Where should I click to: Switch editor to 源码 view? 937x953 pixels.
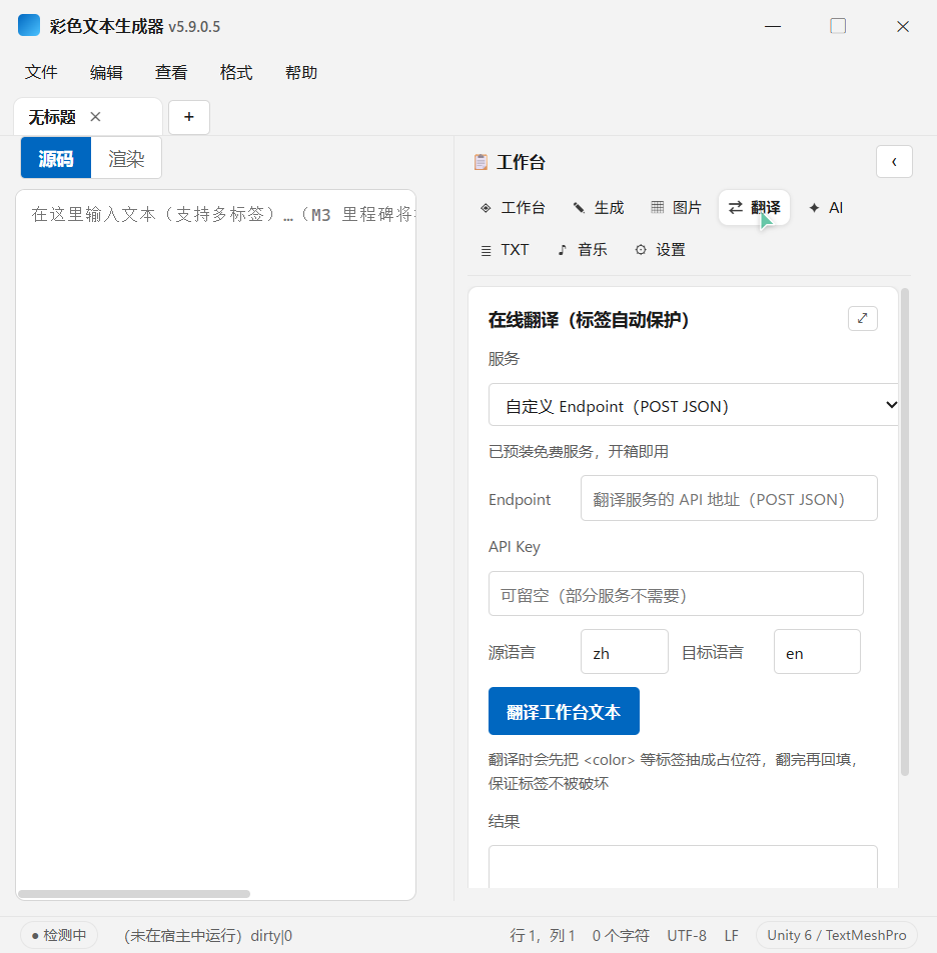56,158
